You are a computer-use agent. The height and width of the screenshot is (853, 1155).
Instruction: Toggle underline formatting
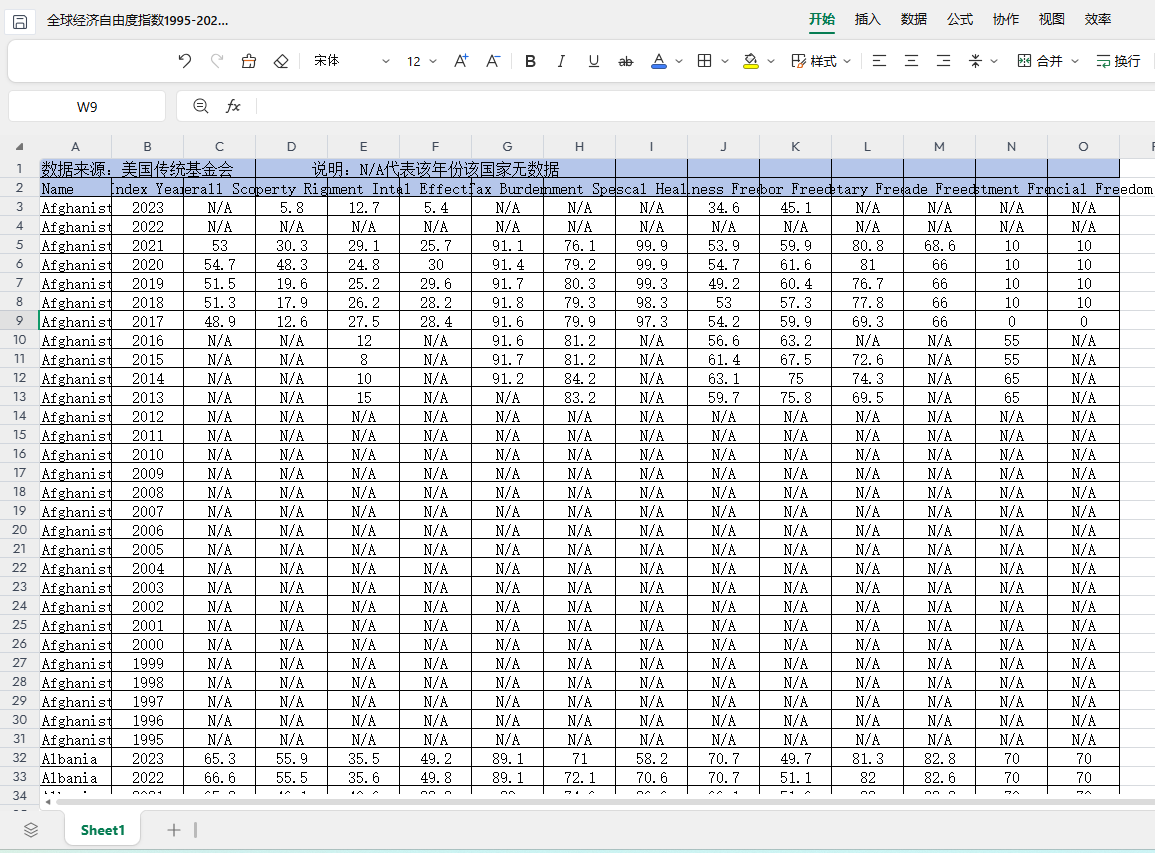point(594,61)
